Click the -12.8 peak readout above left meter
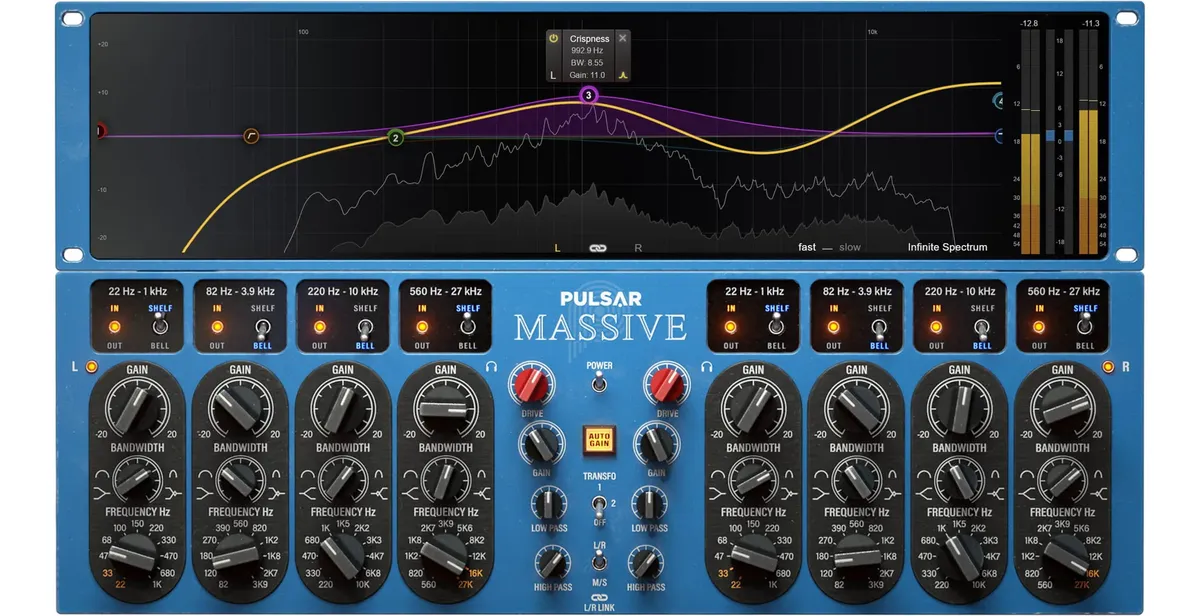Screen dimensions: 1200x616 pos(1029,21)
